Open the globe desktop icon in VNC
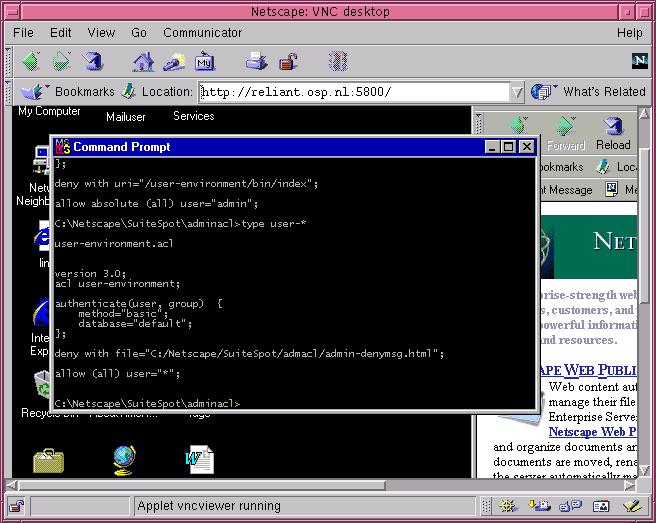 point(124,458)
